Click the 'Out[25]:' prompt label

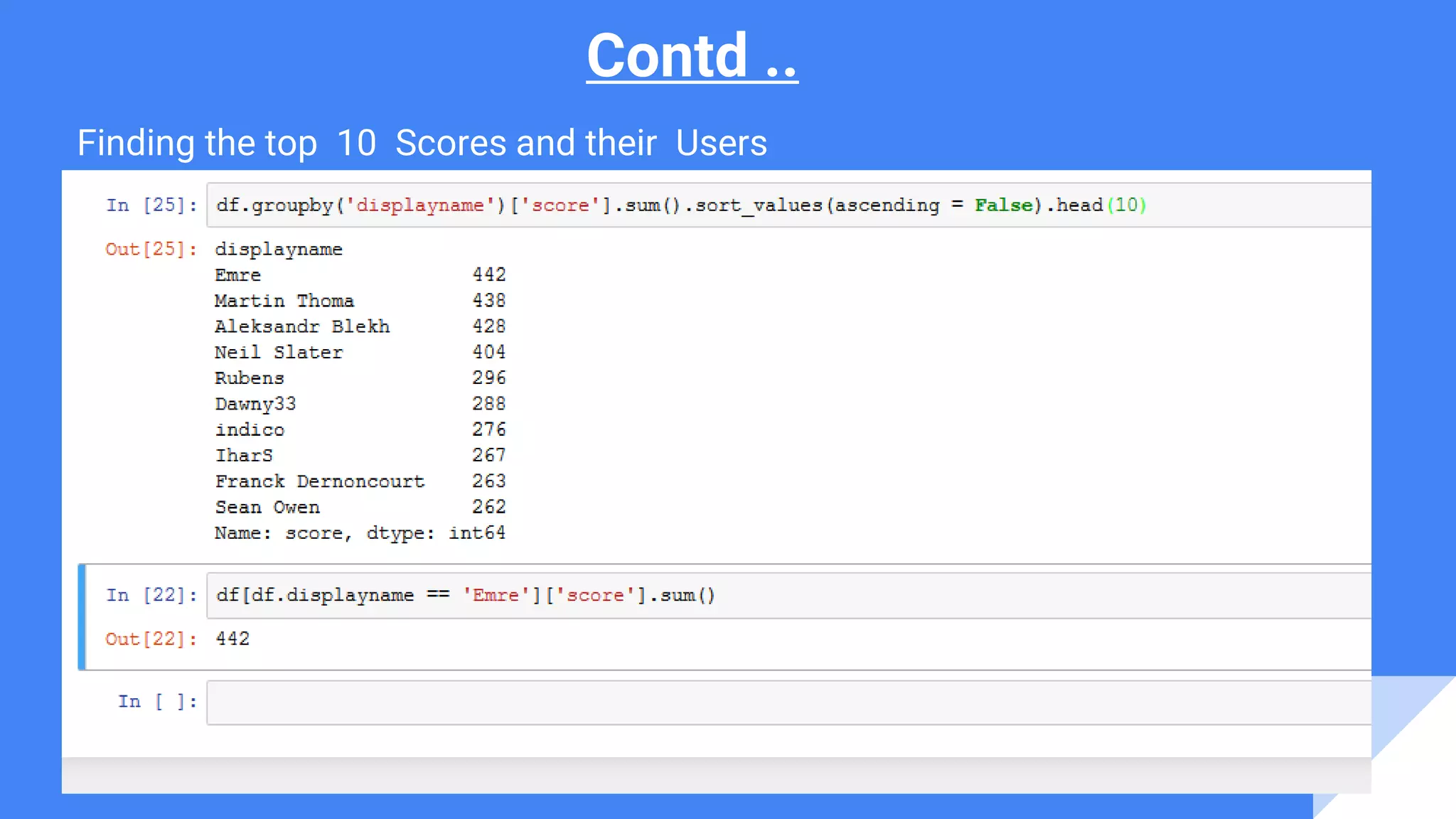click(x=151, y=250)
